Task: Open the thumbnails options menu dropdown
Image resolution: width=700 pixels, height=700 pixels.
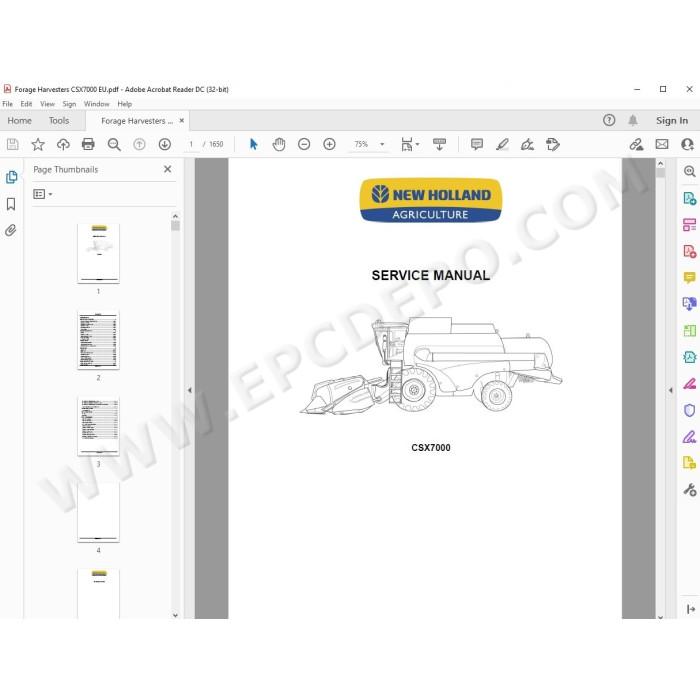Action: tap(43, 194)
